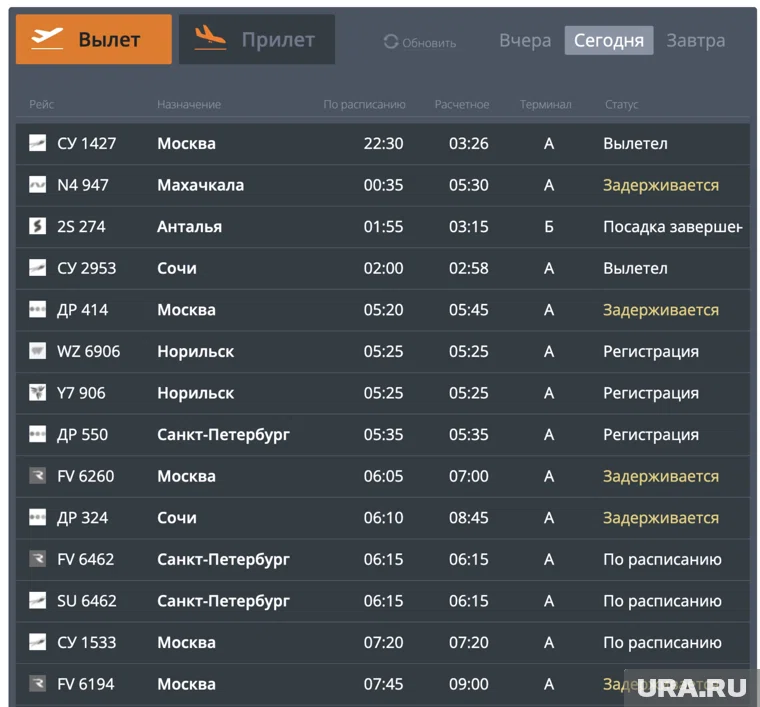The image size is (760, 707).
Task: Click the airline logo for ДР 414
Action: click(x=37, y=310)
